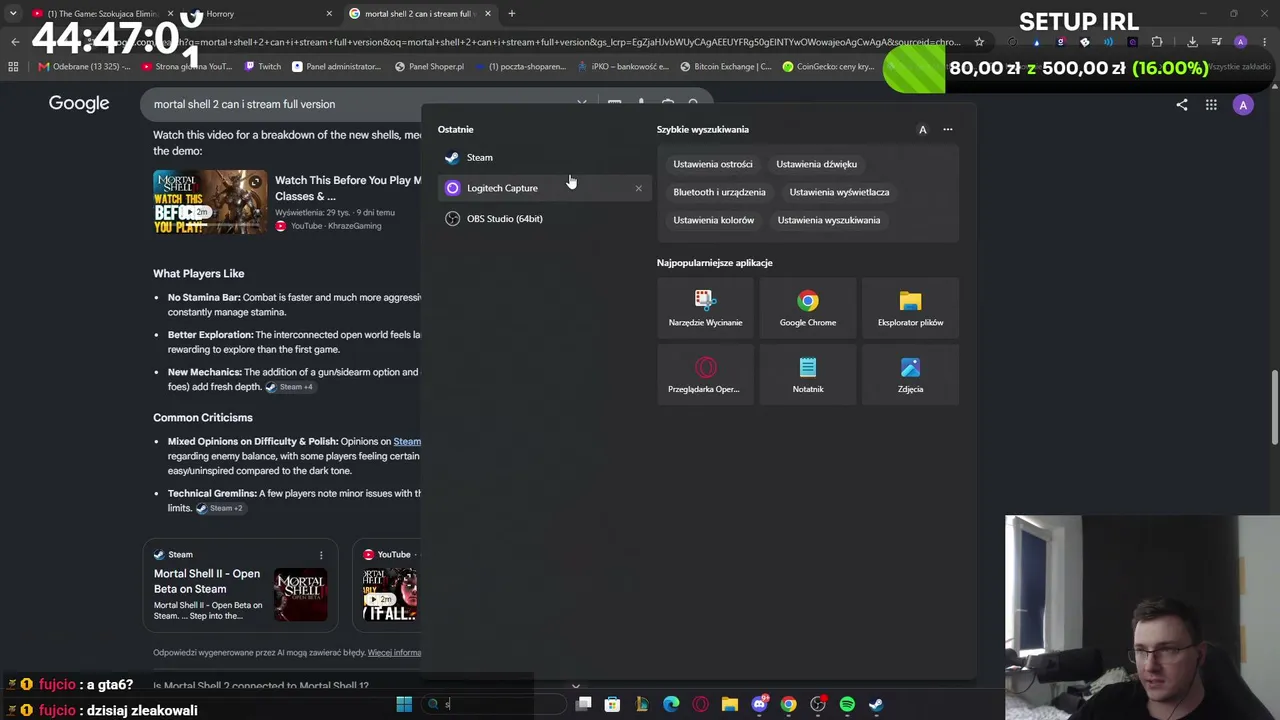Open Spotify from taskbar

(x=847, y=704)
